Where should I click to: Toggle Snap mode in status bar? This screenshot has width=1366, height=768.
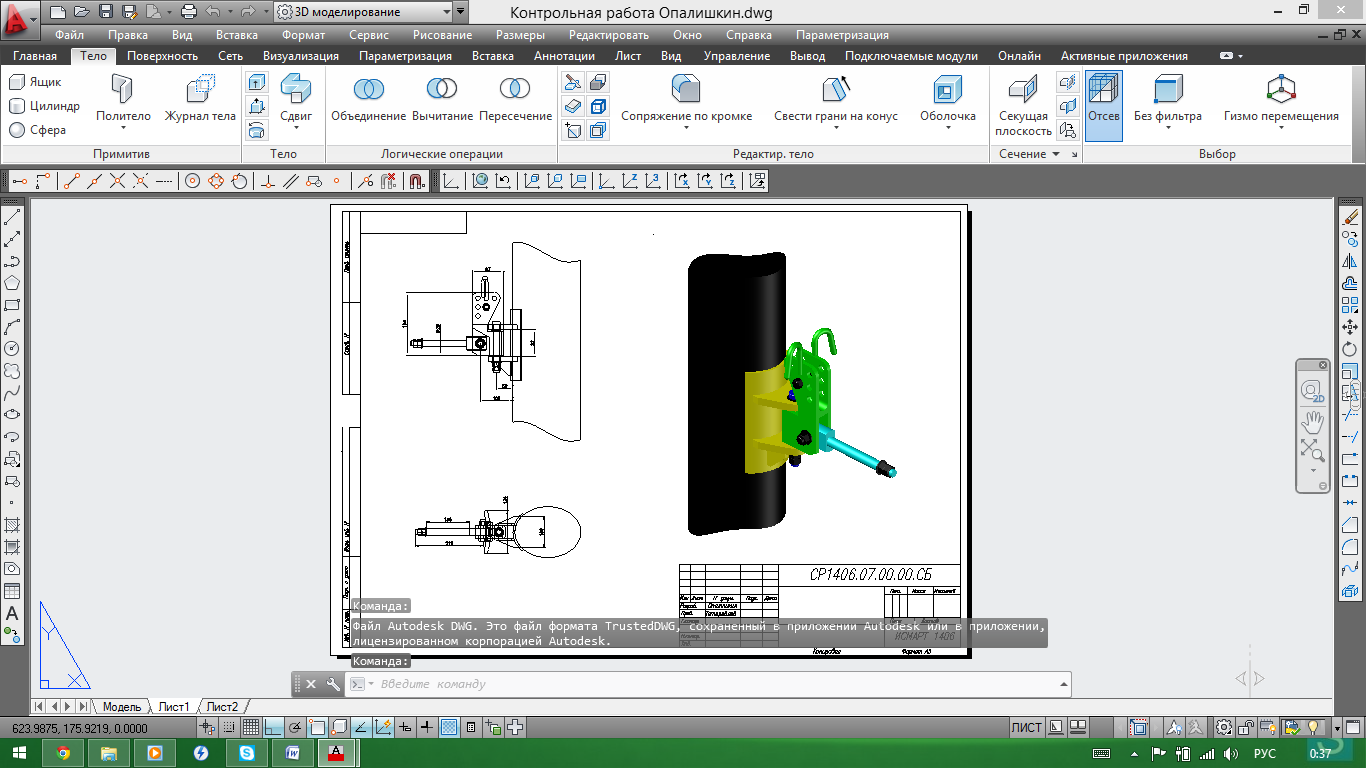pos(230,727)
